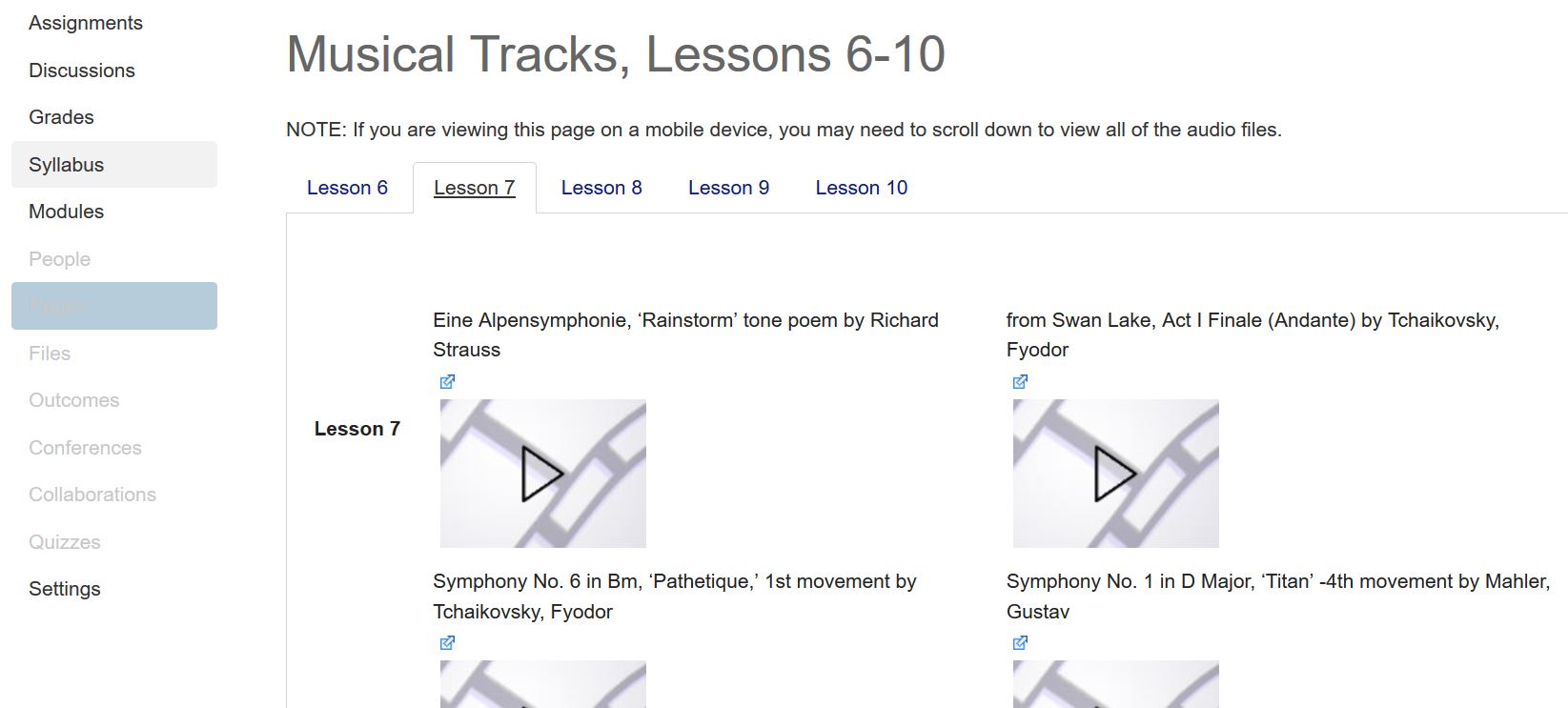Go to course Settings

(x=64, y=588)
